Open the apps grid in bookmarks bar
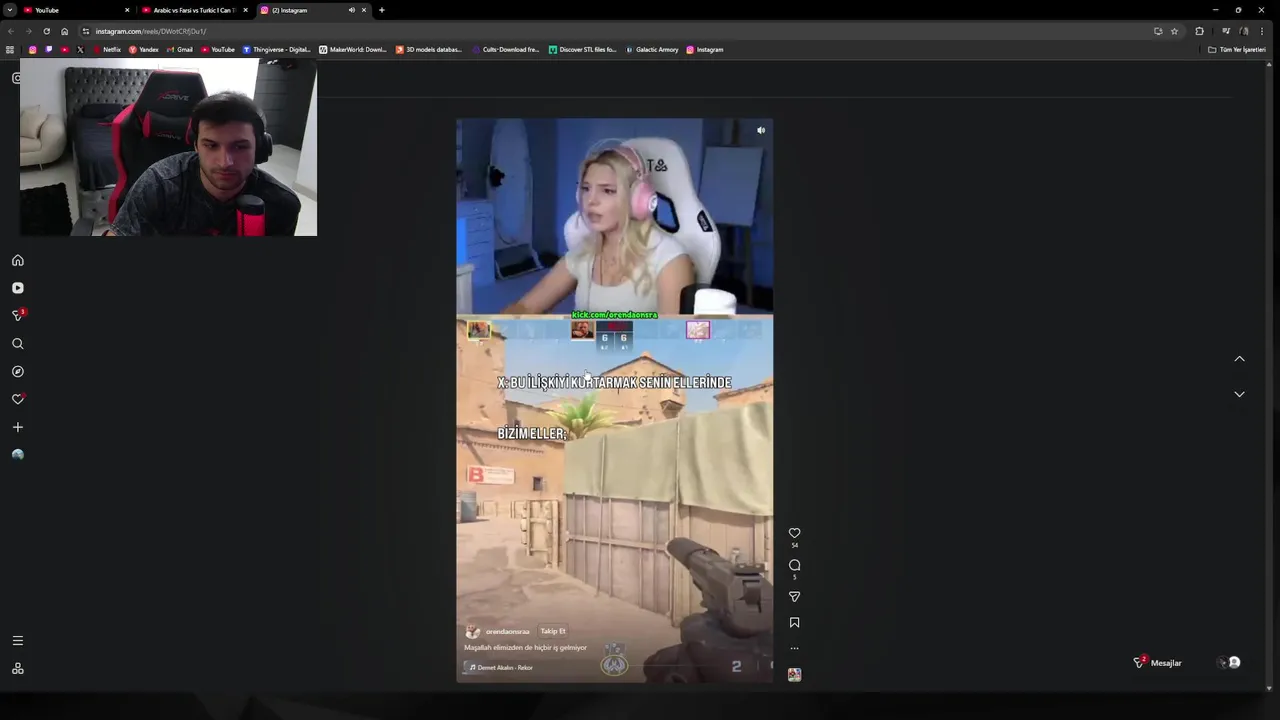This screenshot has height=720, width=1280. (10, 49)
